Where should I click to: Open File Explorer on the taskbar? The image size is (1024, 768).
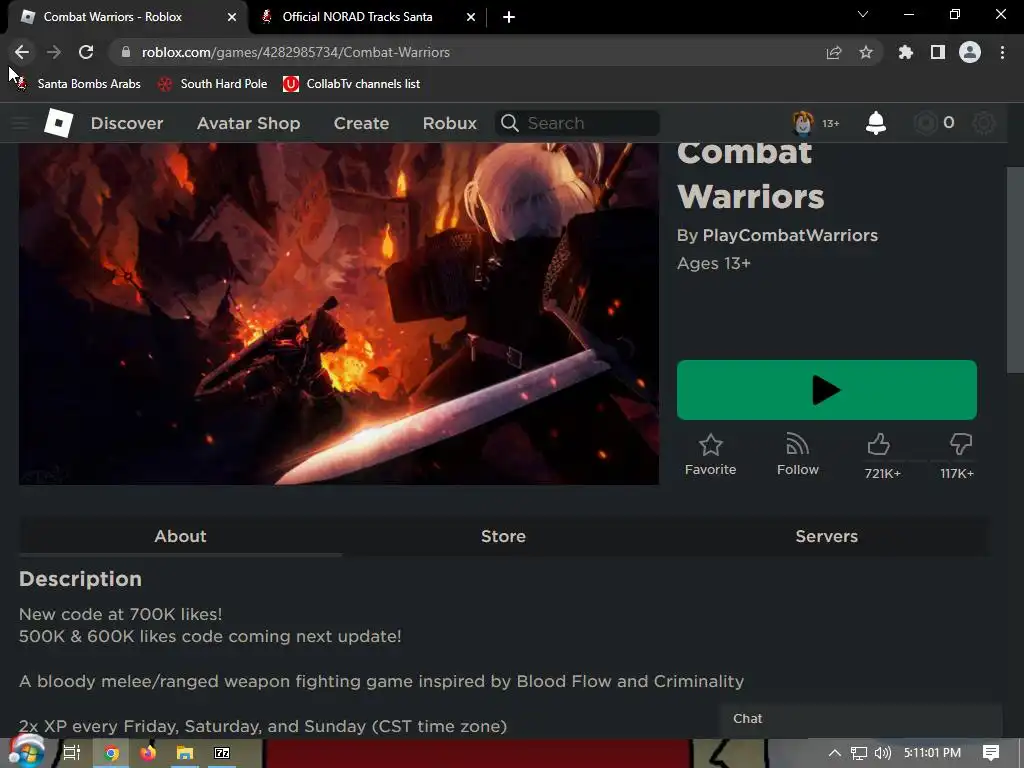click(x=185, y=753)
